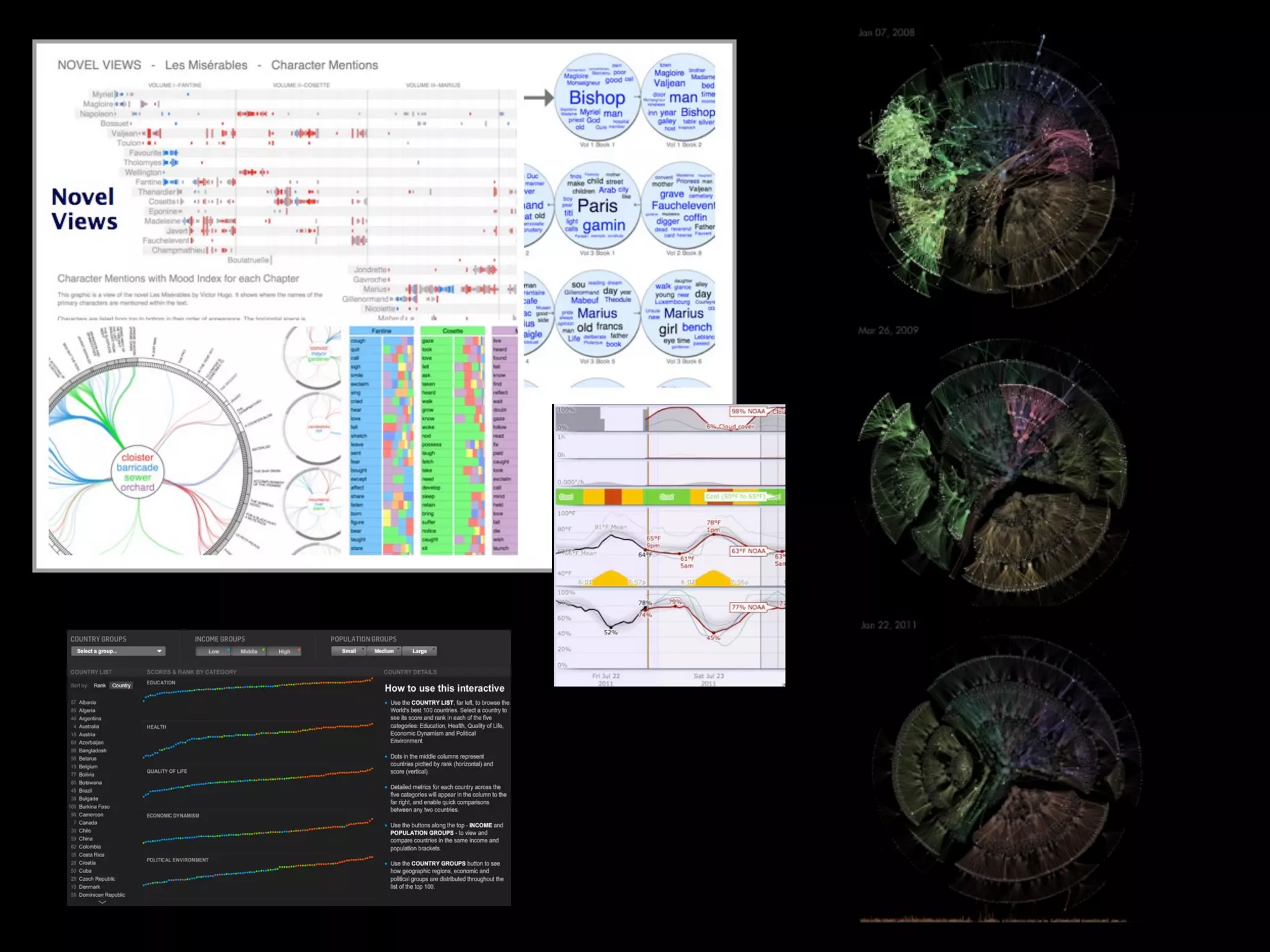Image resolution: width=1270 pixels, height=952 pixels.
Task: Toggle the Low income group filter
Action: [x=213, y=651]
